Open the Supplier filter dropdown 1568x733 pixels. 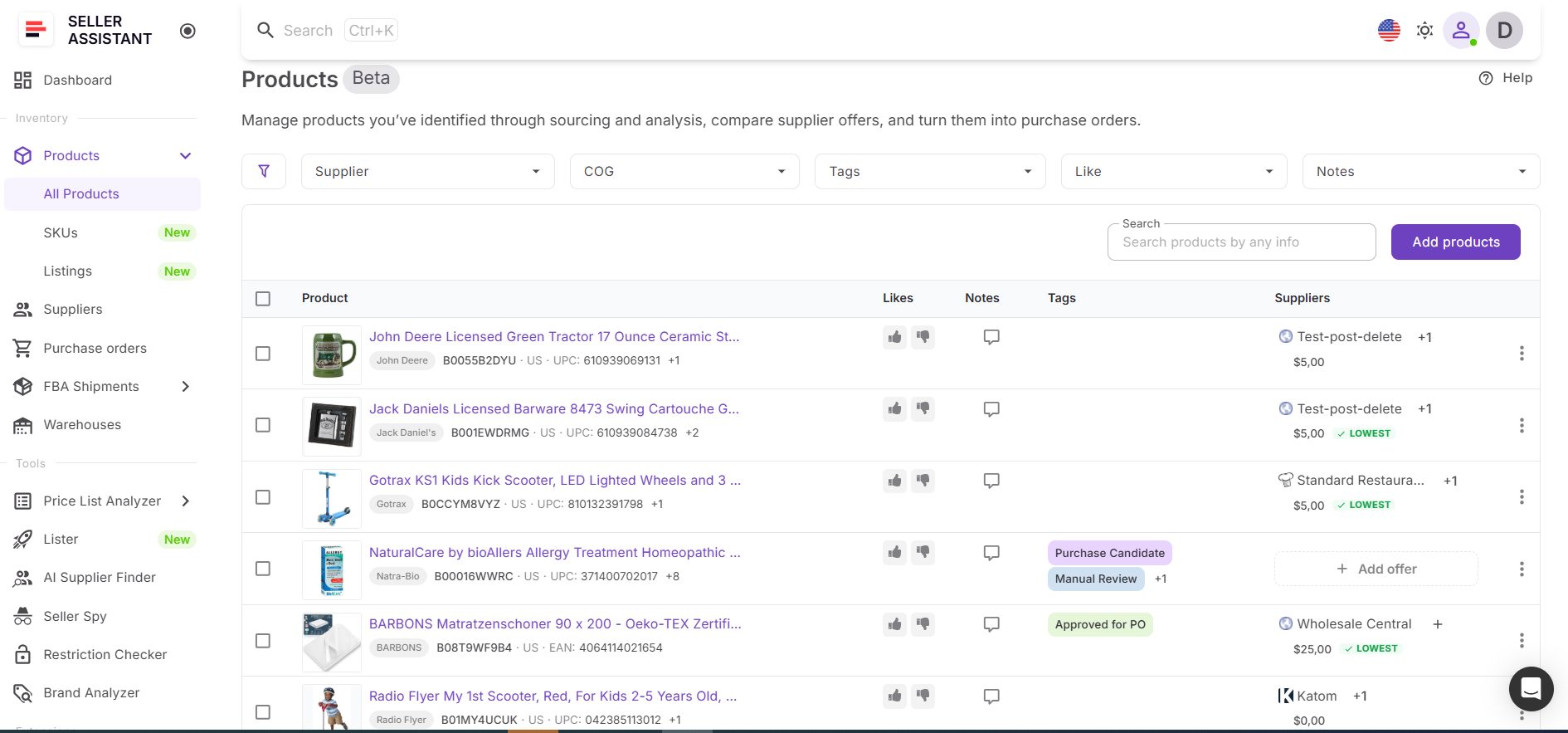427,171
